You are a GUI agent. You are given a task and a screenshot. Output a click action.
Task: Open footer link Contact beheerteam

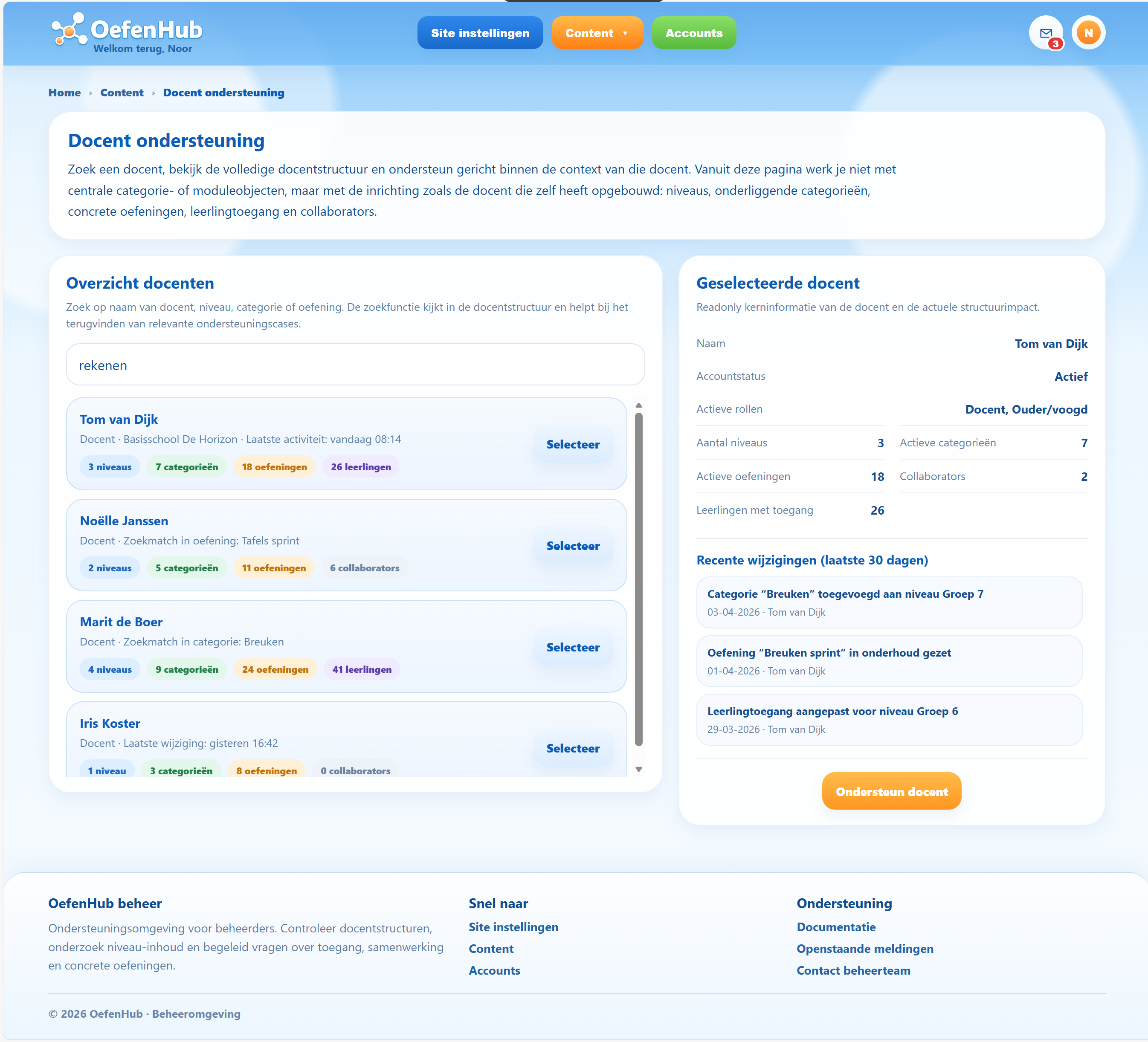tap(853, 970)
